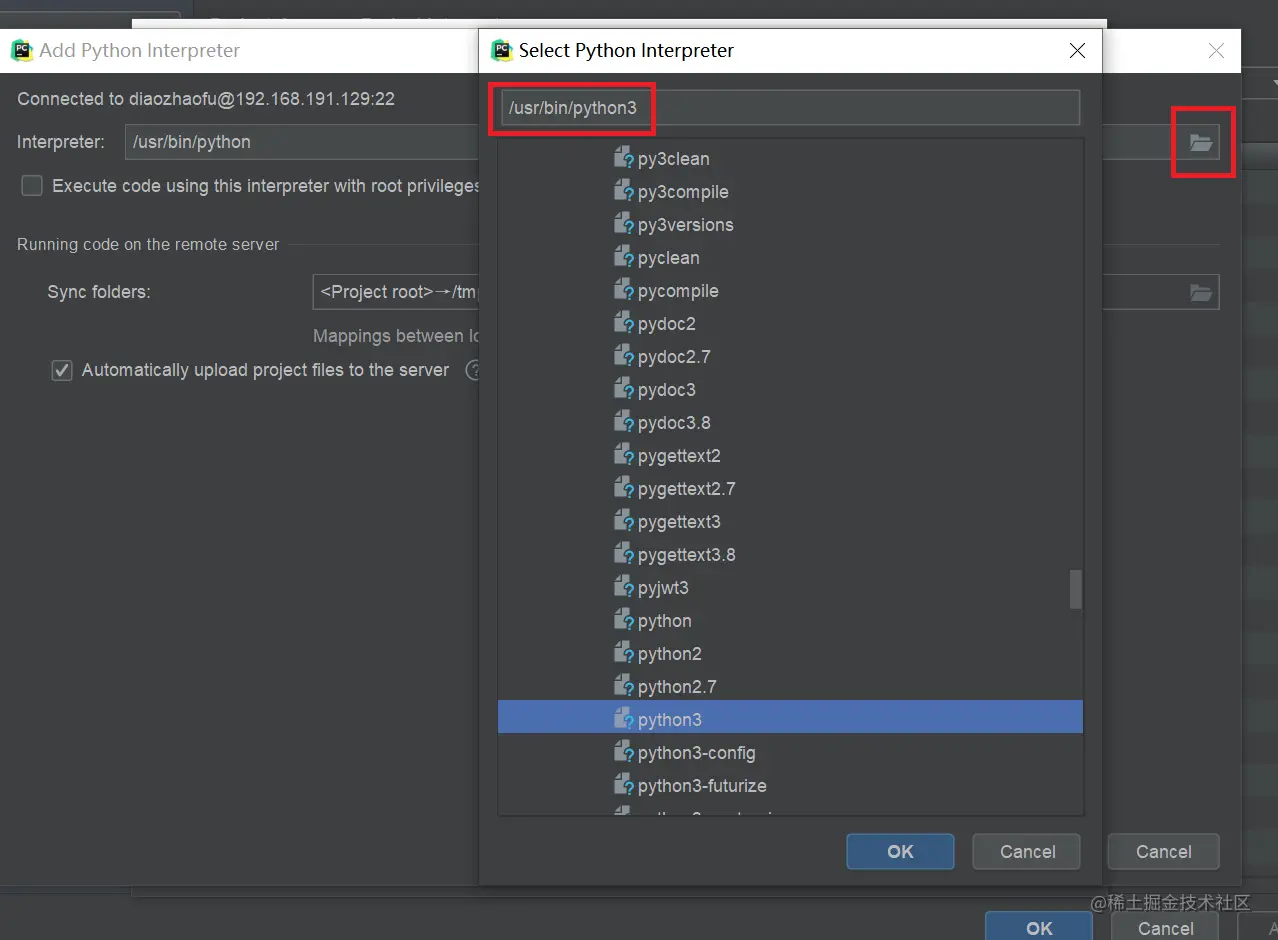Click Cancel in the background settings window
Image resolution: width=1278 pixels, height=940 pixels.
point(1165,927)
